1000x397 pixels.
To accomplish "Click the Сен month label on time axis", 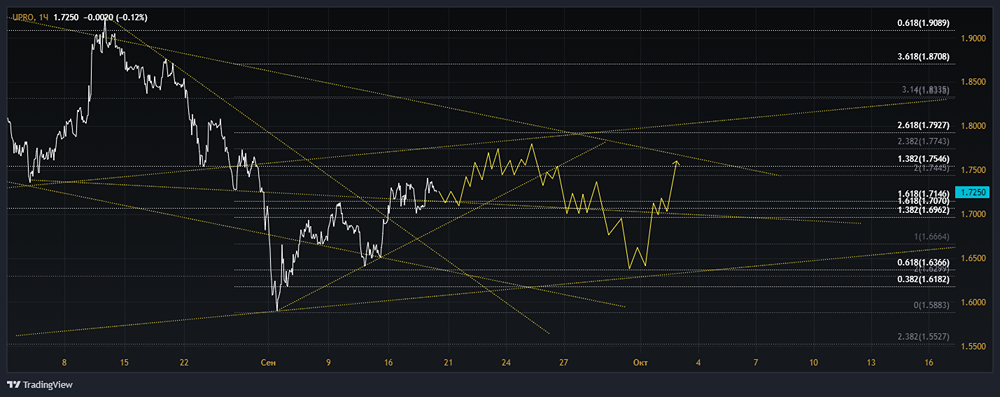I will [x=268, y=363].
